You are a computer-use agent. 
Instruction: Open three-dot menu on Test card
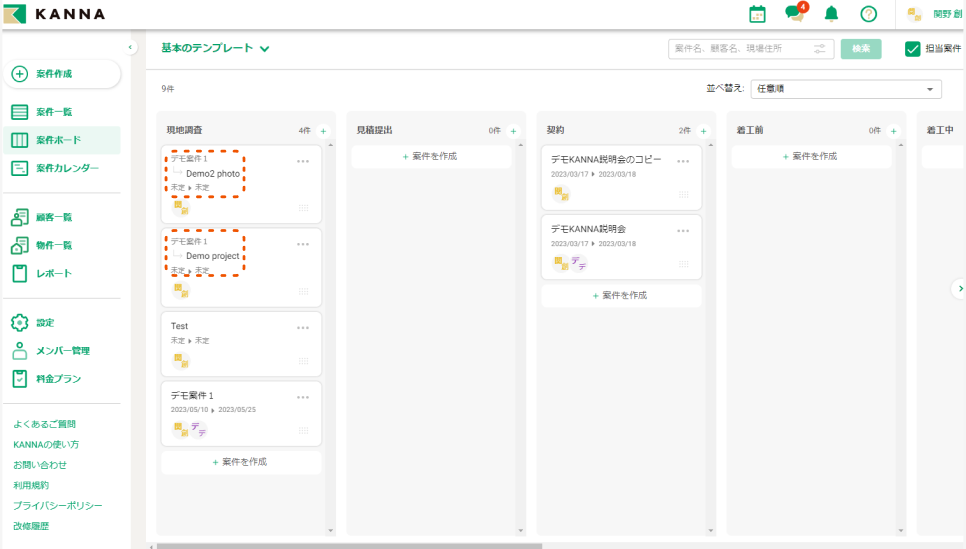pos(303,327)
